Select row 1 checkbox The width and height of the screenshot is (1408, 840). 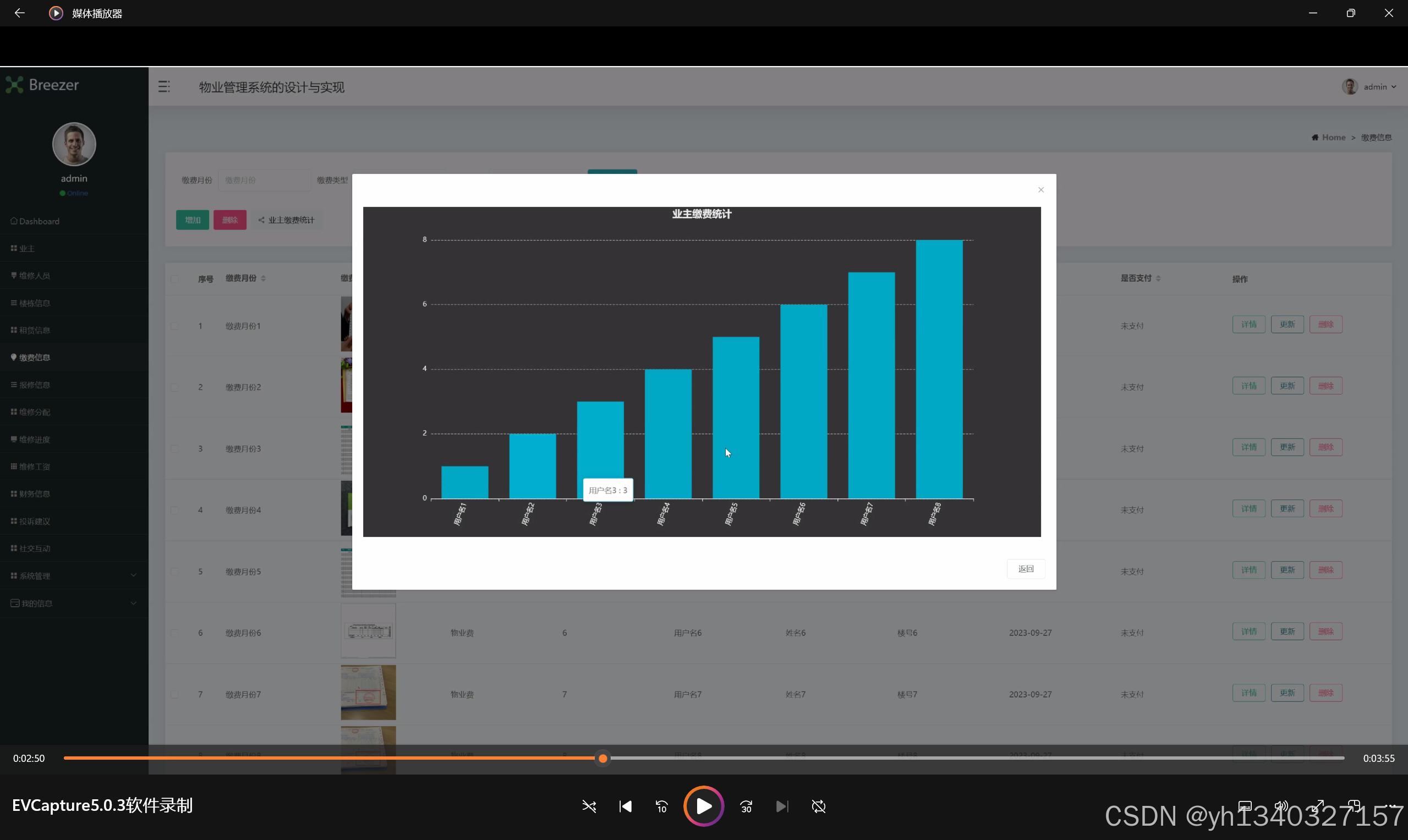click(x=174, y=326)
